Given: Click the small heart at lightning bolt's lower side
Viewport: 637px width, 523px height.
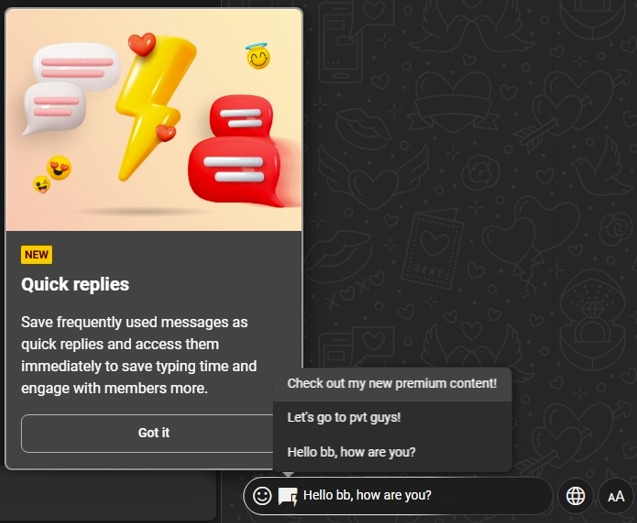Looking at the screenshot, I should pos(166,132).
